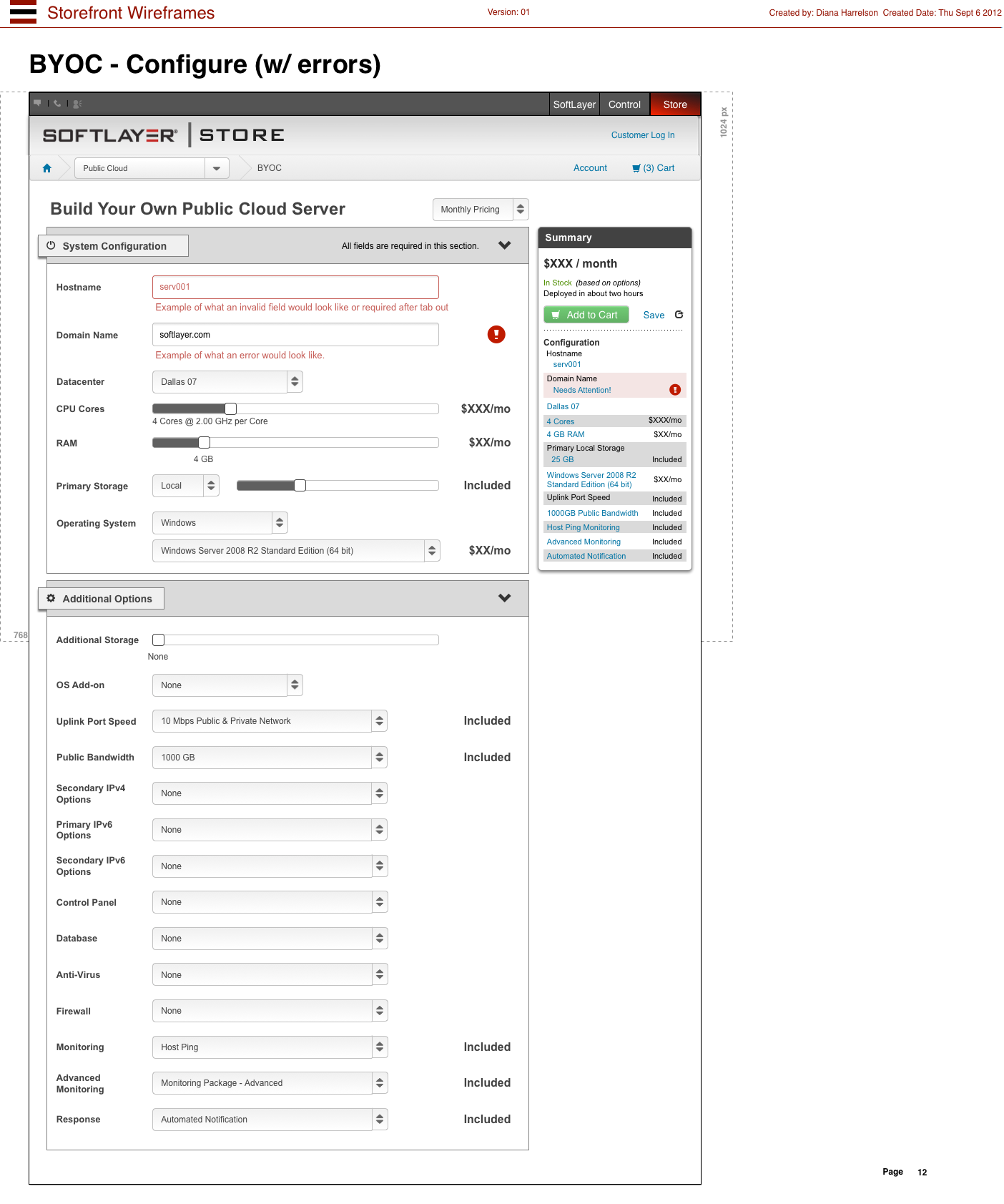Screen dimensions: 1004x1204
Task: Open the Database dropdown
Action: (x=270, y=939)
